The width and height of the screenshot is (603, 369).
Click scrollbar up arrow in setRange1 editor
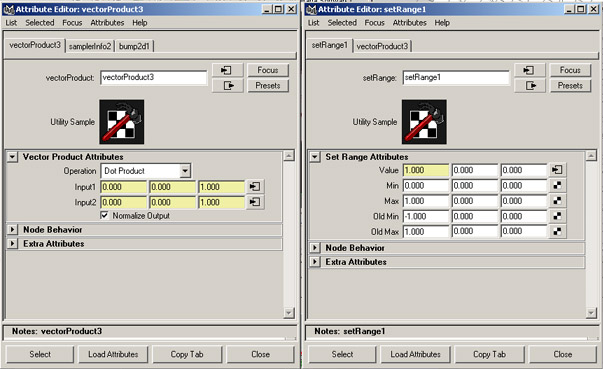(x=591, y=155)
